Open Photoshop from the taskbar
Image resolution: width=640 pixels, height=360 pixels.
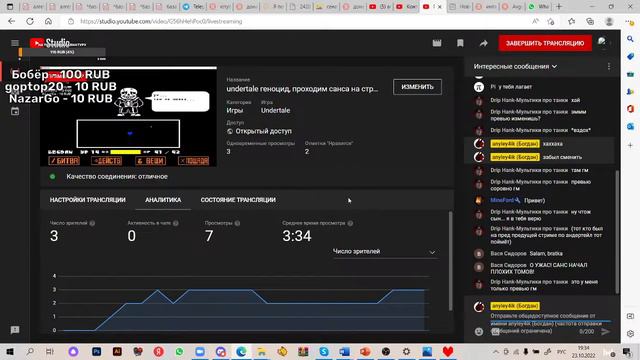coord(96,351)
